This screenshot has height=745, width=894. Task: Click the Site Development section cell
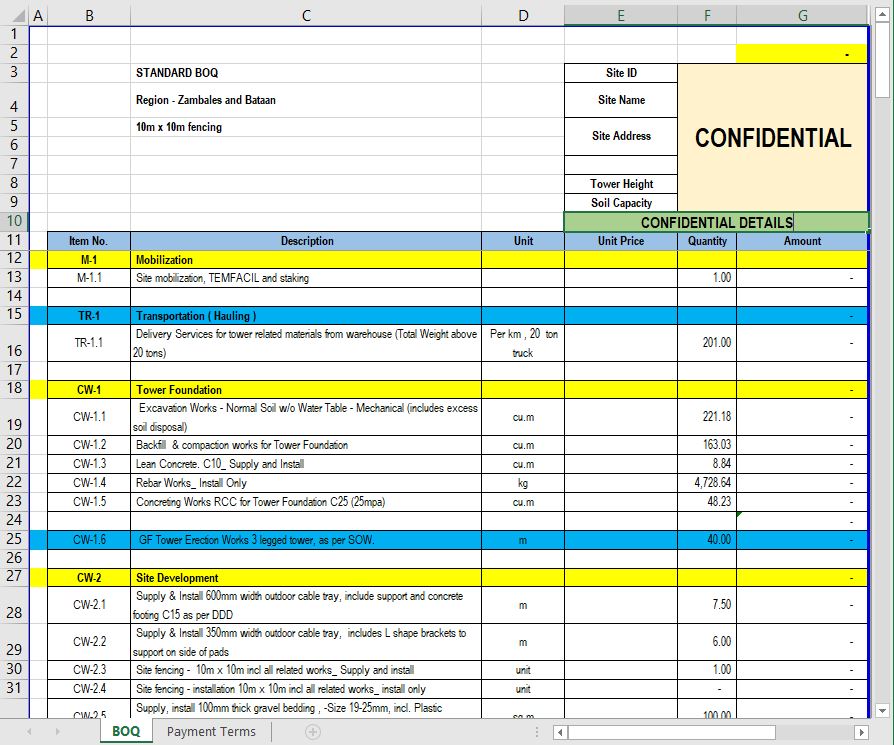coord(306,578)
